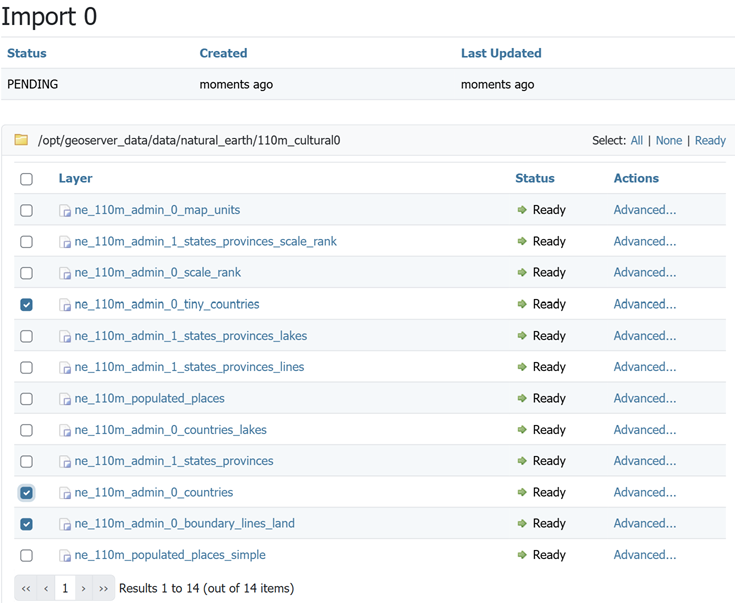Go to the next results page
This screenshot has height=603, width=735.
point(83,588)
